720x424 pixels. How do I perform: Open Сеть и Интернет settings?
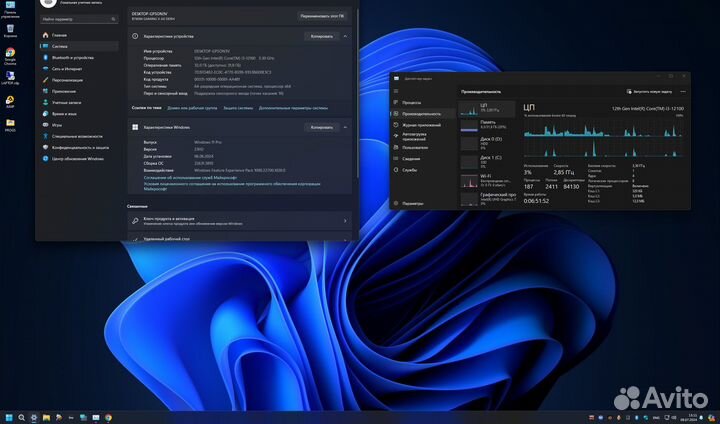(x=78, y=68)
